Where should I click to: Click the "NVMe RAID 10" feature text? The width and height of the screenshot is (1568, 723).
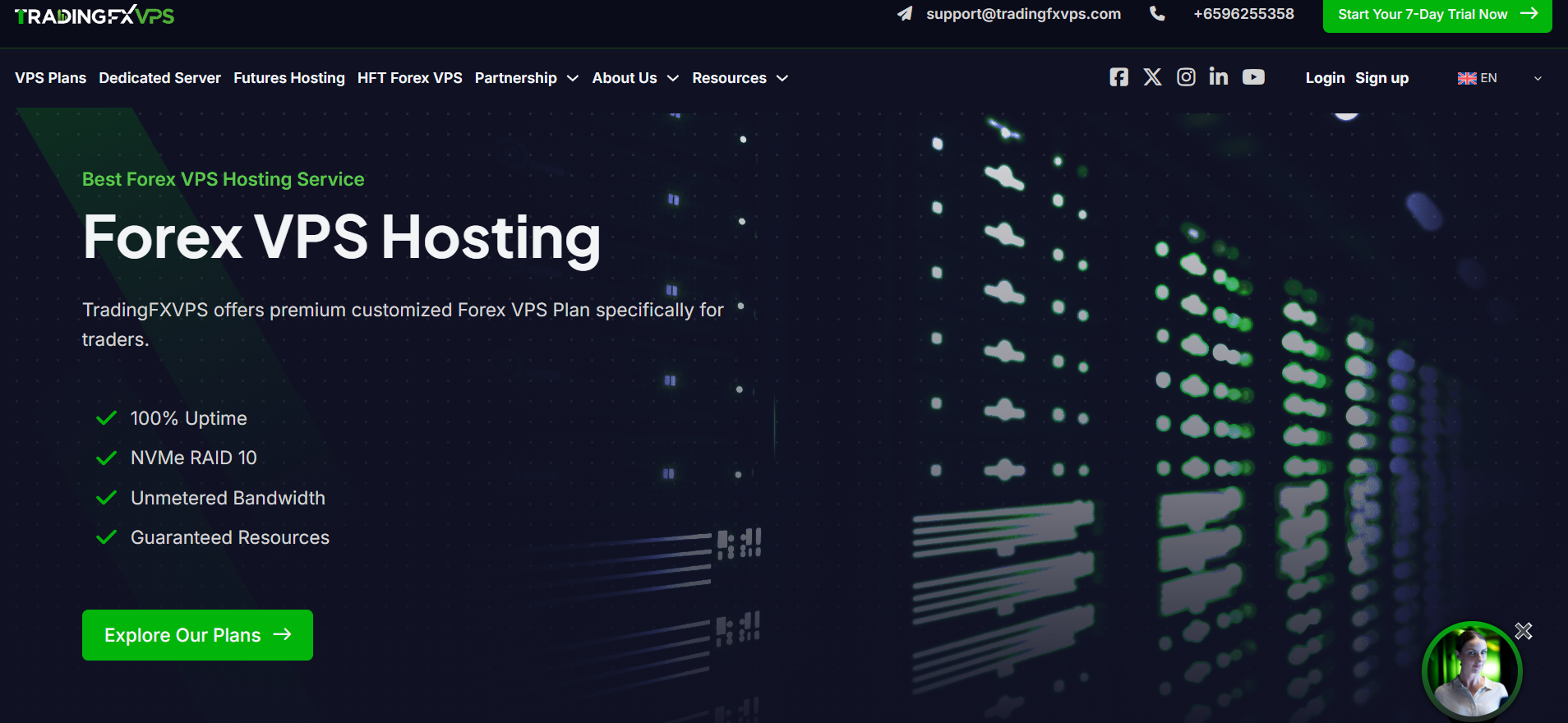[194, 458]
